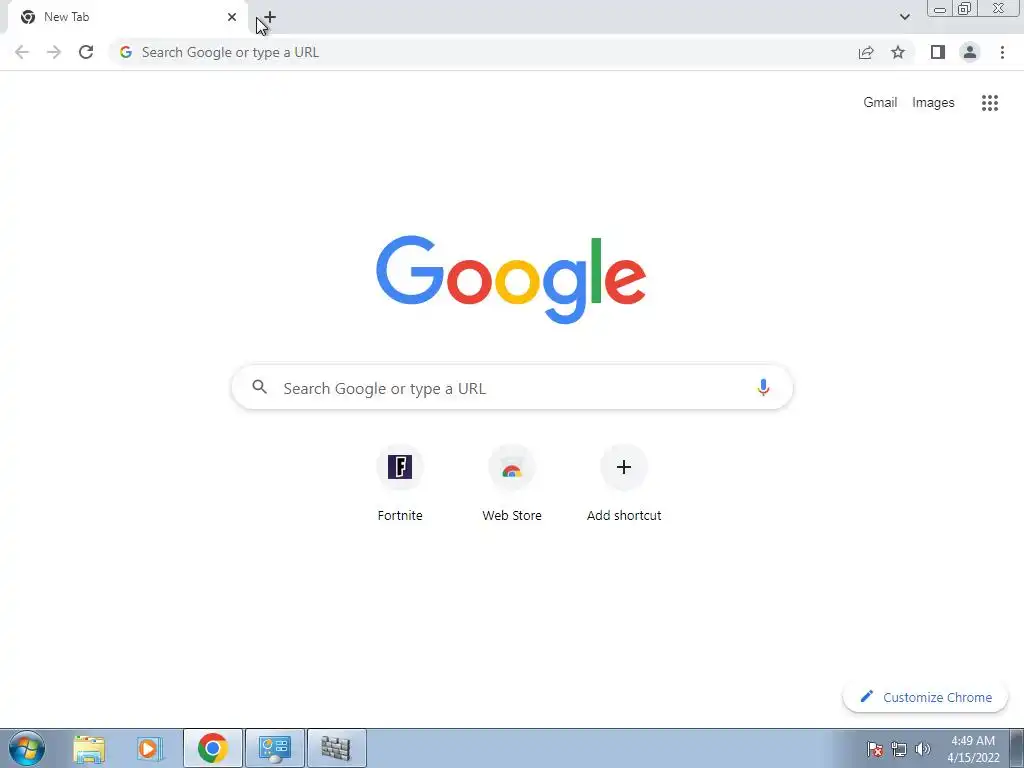
Task: Click the Chrome taskbar icon
Action: (212, 748)
